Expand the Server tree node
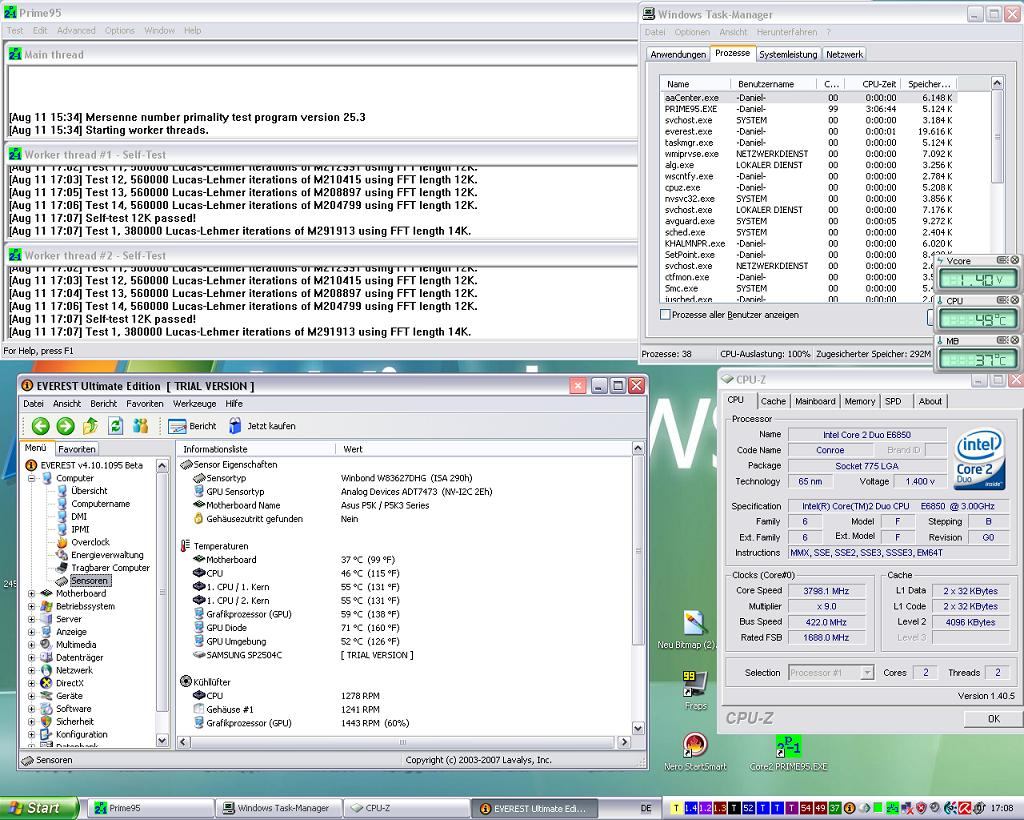Viewport: 1024px width, 820px height. pos(31,619)
